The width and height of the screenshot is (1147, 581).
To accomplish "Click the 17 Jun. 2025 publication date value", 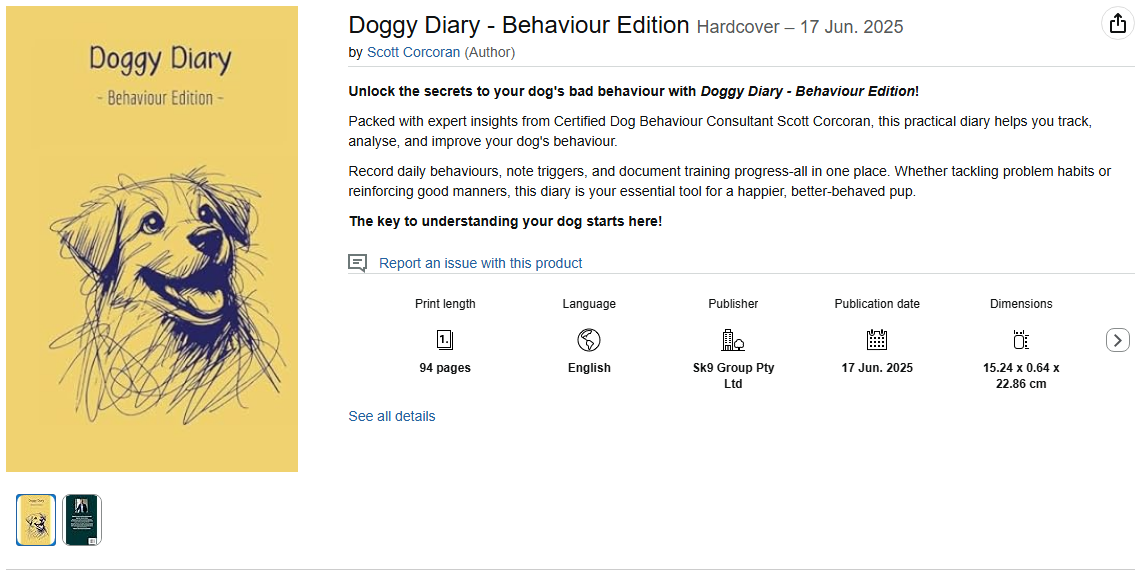I will (877, 368).
